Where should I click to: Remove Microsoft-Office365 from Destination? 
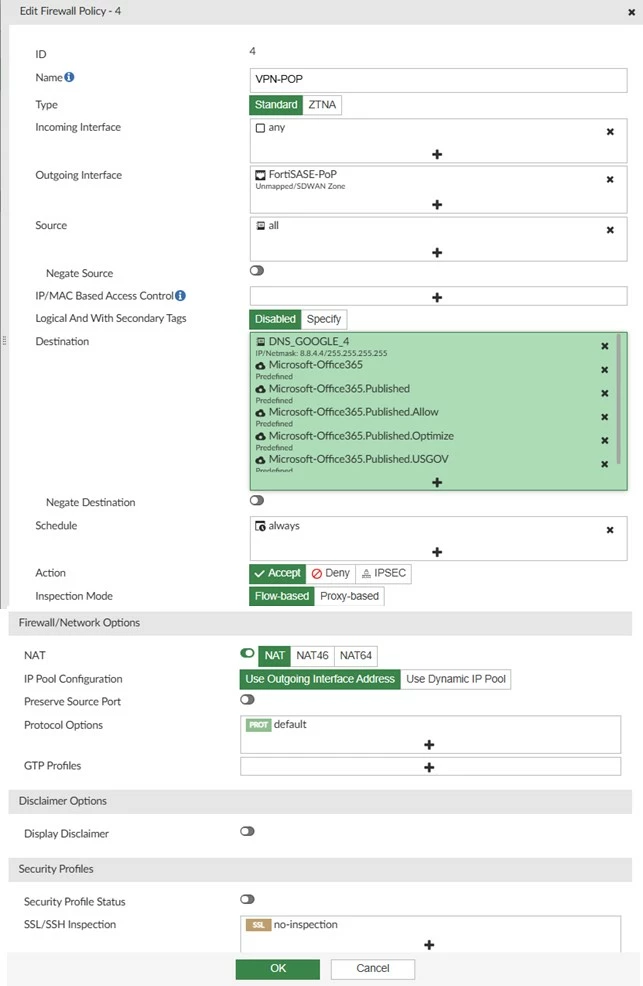click(605, 370)
